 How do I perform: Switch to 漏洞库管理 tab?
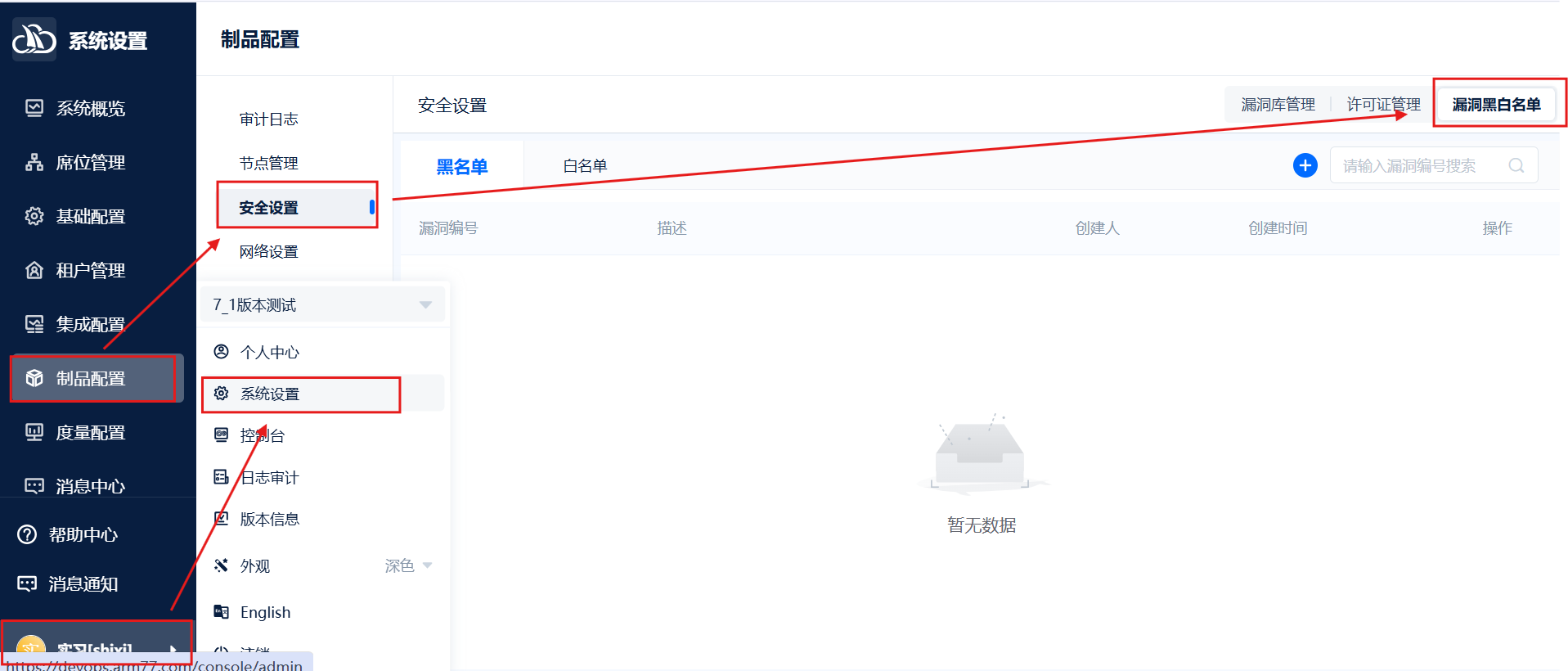point(1278,105)
